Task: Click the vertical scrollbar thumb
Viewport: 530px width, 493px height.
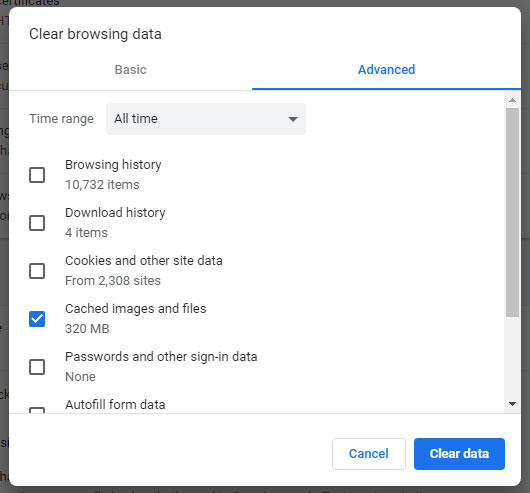Action: pyautogui.click(x=512, y=212)
